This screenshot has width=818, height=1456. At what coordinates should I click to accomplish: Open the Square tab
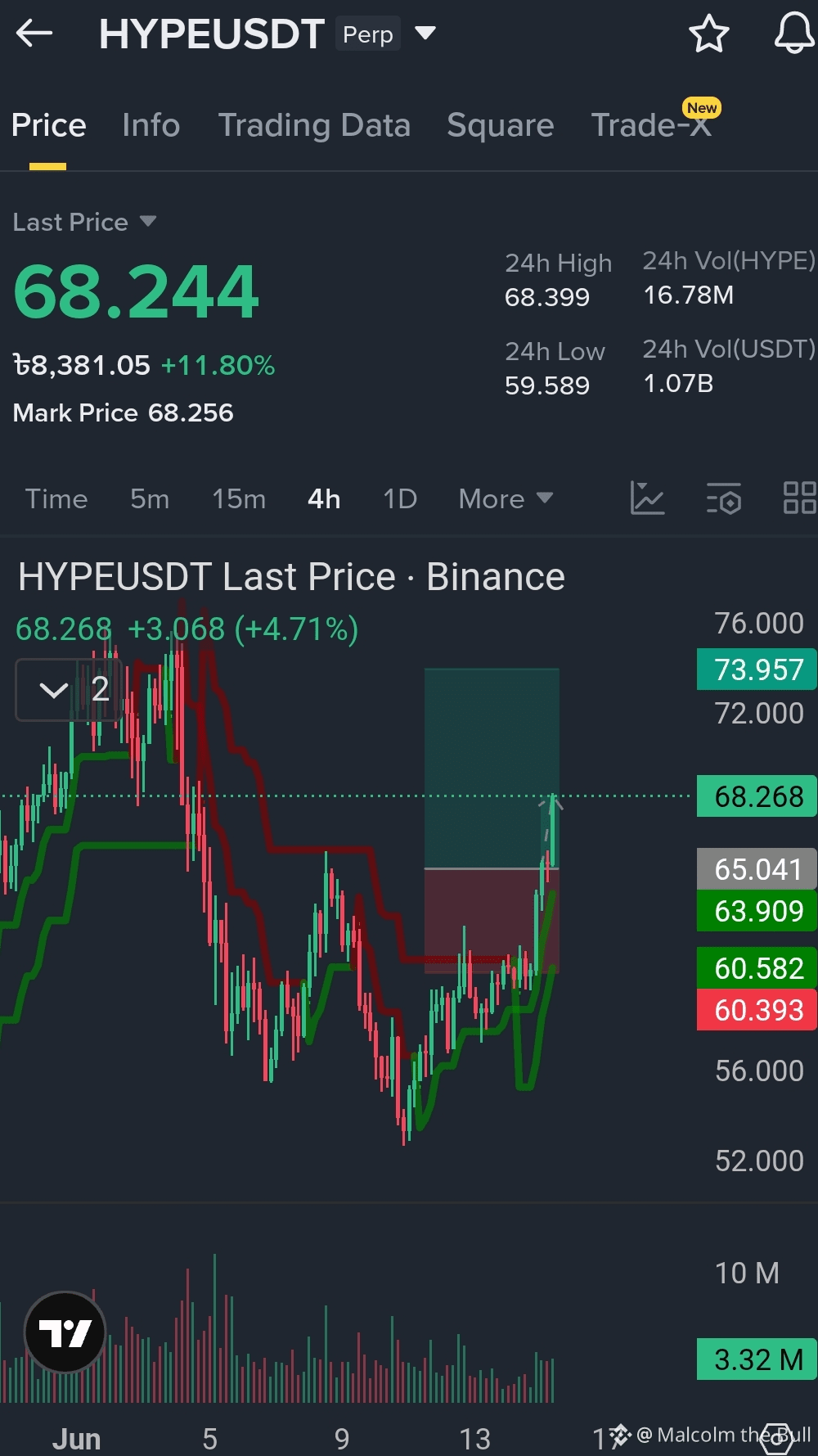(501, 125)
